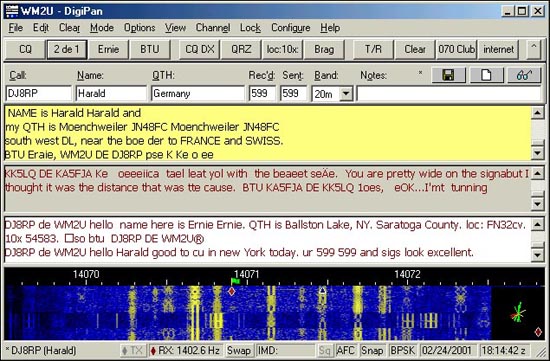
Task: Click the 14072 frequency label on scale
Action: (x=407, y=274)
